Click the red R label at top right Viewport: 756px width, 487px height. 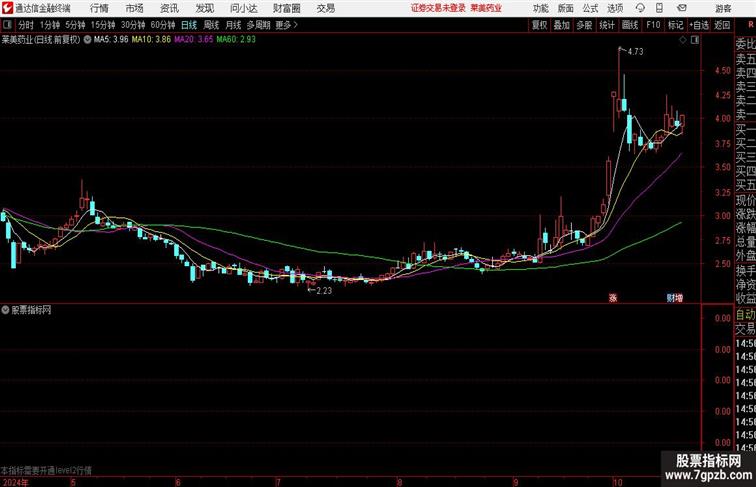pos(751,25)
